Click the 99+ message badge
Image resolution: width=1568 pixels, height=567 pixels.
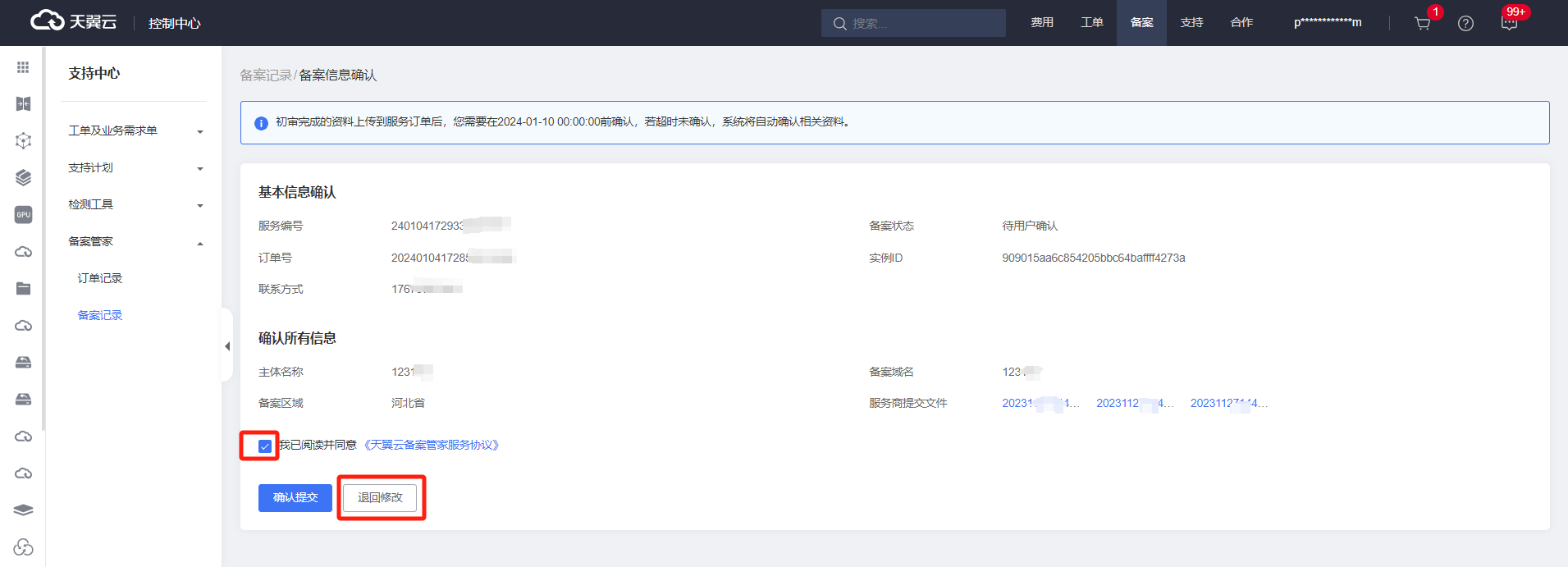tap(1515, 12)
